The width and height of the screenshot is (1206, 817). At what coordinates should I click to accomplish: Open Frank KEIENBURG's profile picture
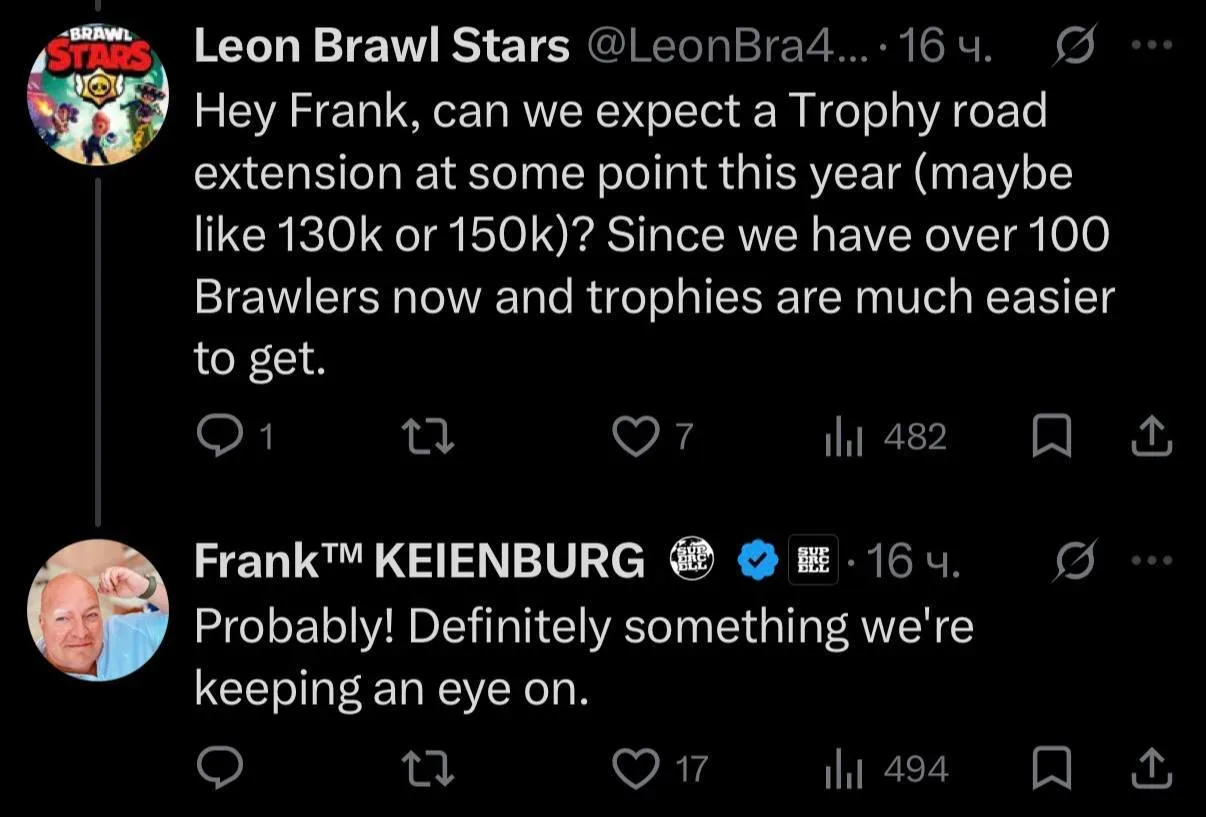97,609
